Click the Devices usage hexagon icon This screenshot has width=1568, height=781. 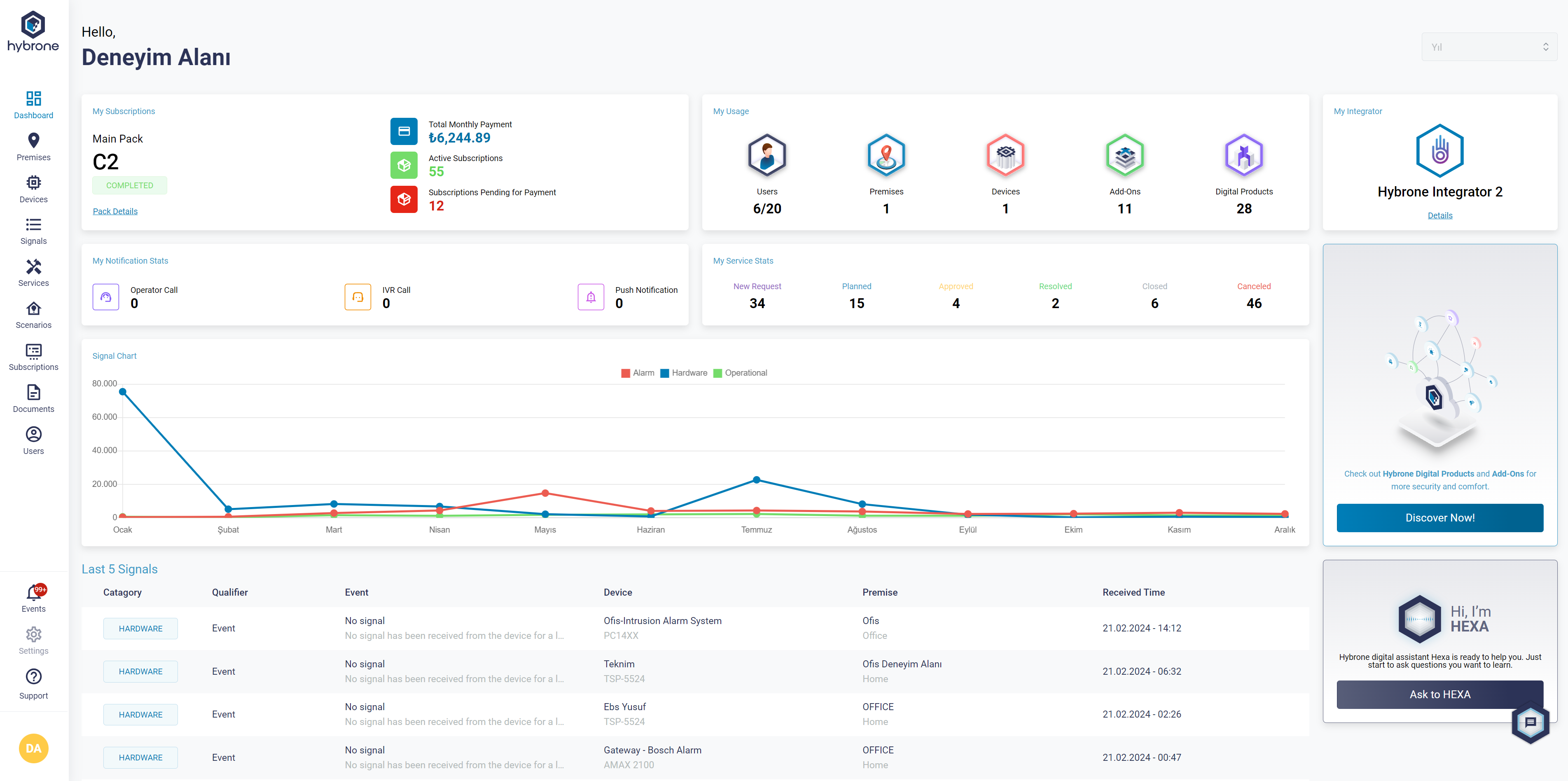click(x=1005, y=155)
